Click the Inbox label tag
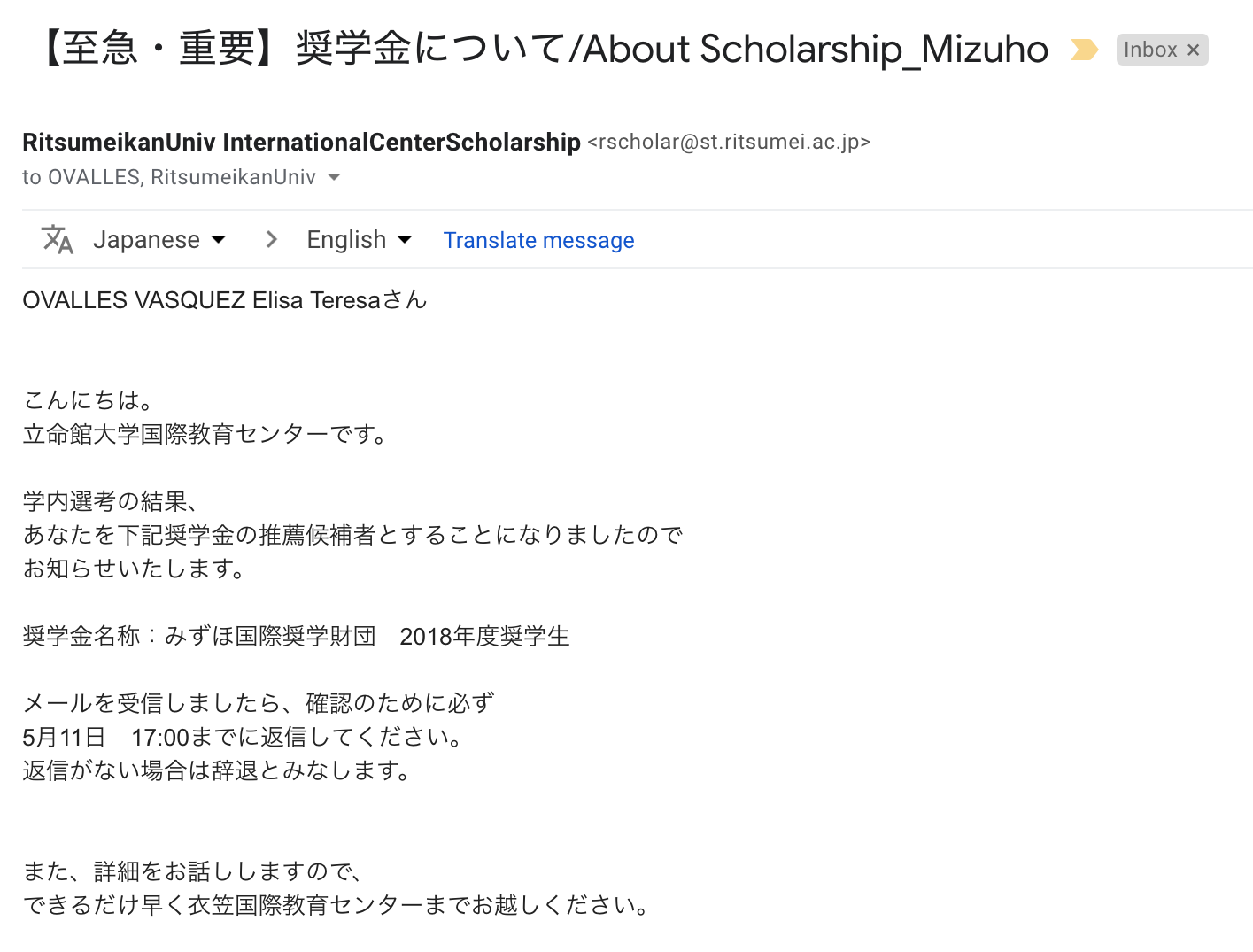The width and height of the screenshot is (1253, 952). point(1150,50)
